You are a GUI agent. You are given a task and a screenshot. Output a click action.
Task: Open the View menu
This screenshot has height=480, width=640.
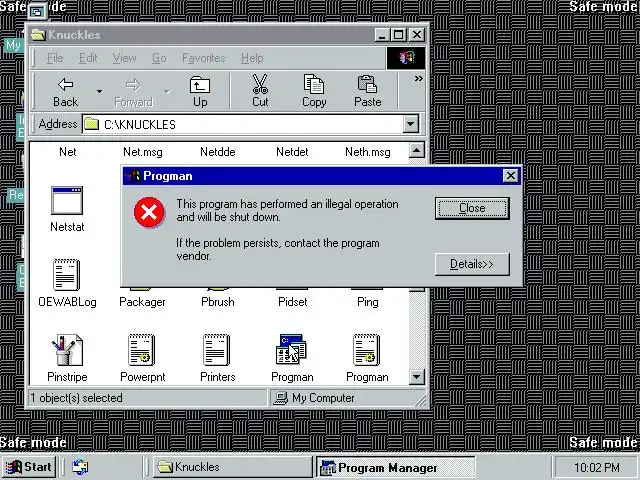pyautogui.click(x=124, y=58)
